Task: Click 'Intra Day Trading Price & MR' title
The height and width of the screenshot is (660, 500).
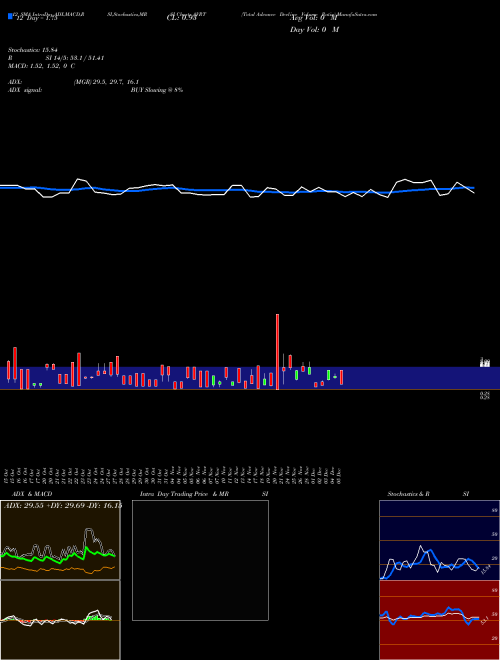Action: tap(184, 494)
